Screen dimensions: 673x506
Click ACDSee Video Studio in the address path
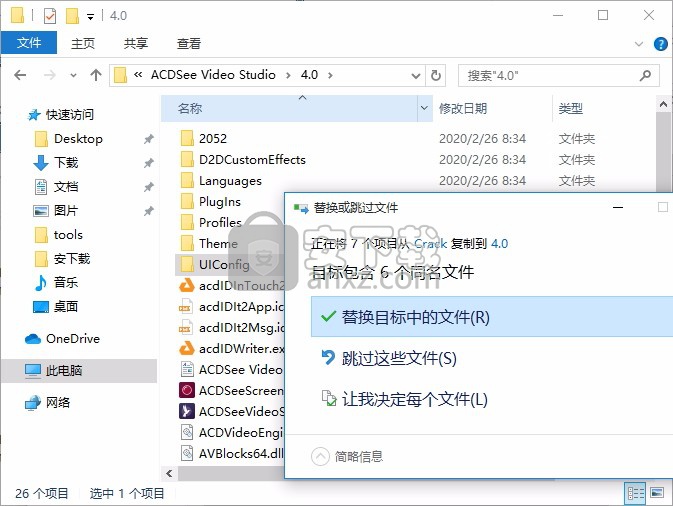pos(213,75)
